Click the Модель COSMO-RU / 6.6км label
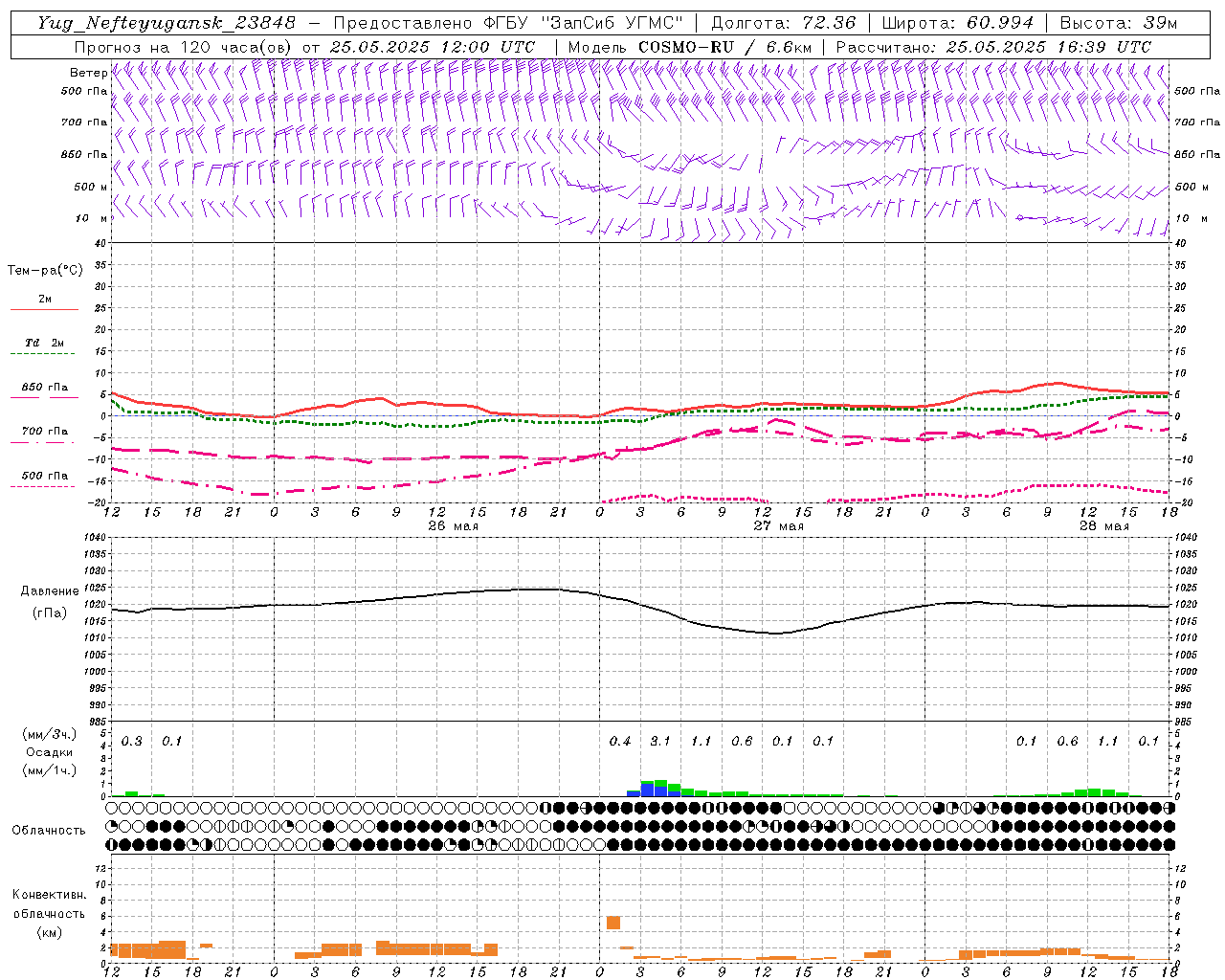The width and height of the screenshot is (1225, 980). coord(689,47)
